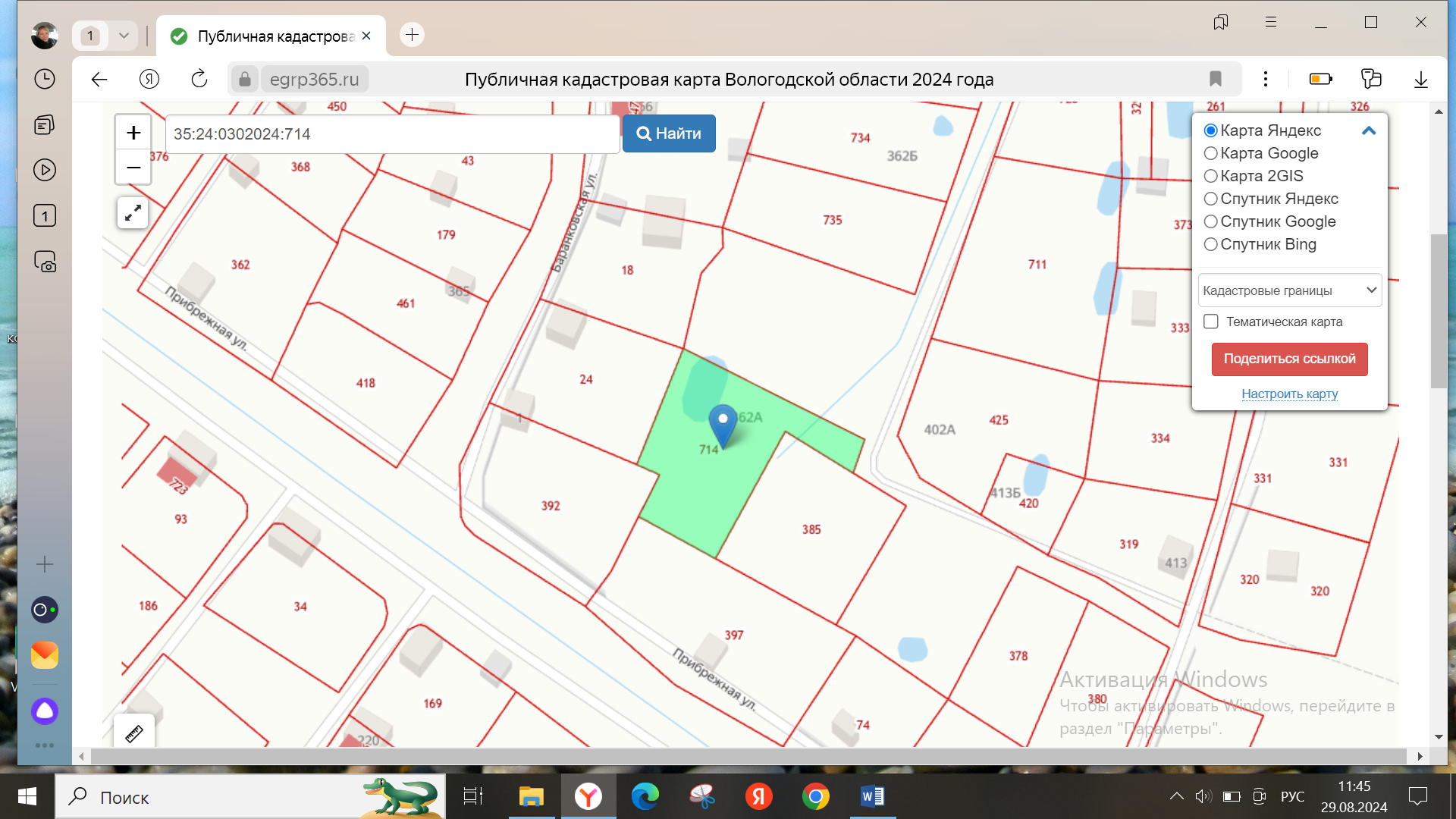Click the blue map marker pin
Image resolution: width=1456 pixels, height=819 pixels.
tap(723, 423)
